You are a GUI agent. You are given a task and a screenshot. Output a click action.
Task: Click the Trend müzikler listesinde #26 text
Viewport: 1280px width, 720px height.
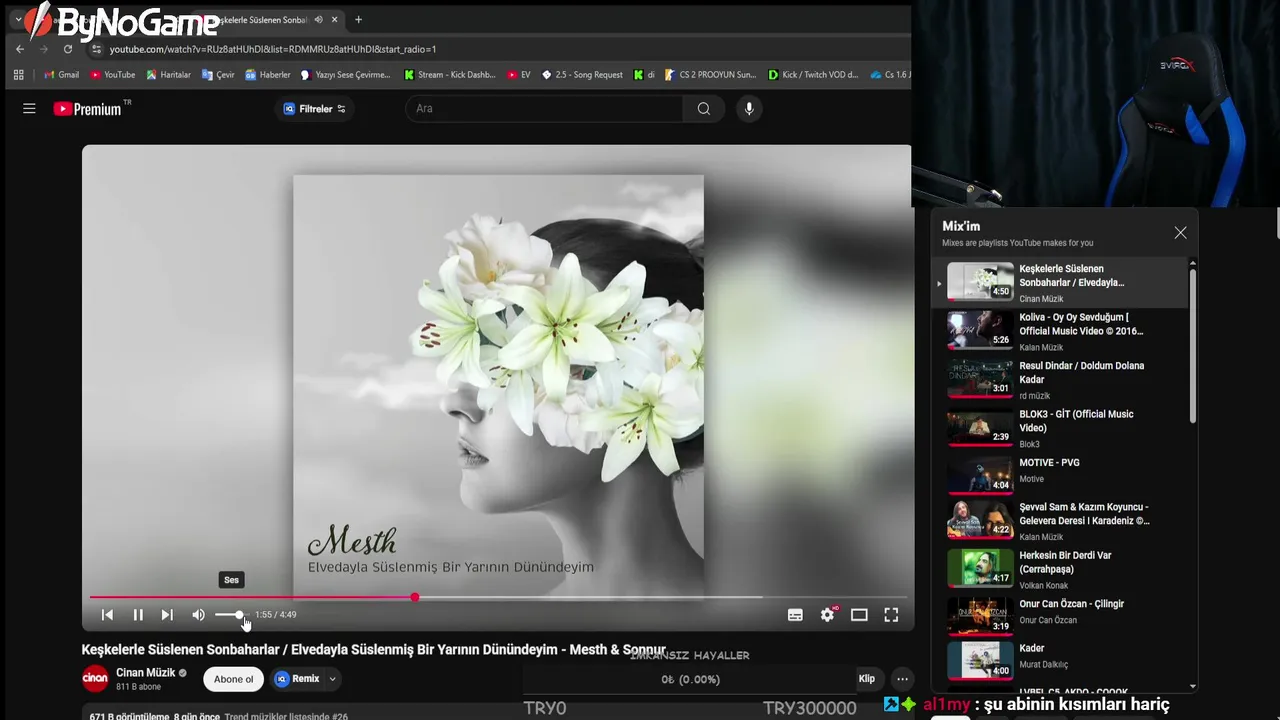(x=286, y=716)
